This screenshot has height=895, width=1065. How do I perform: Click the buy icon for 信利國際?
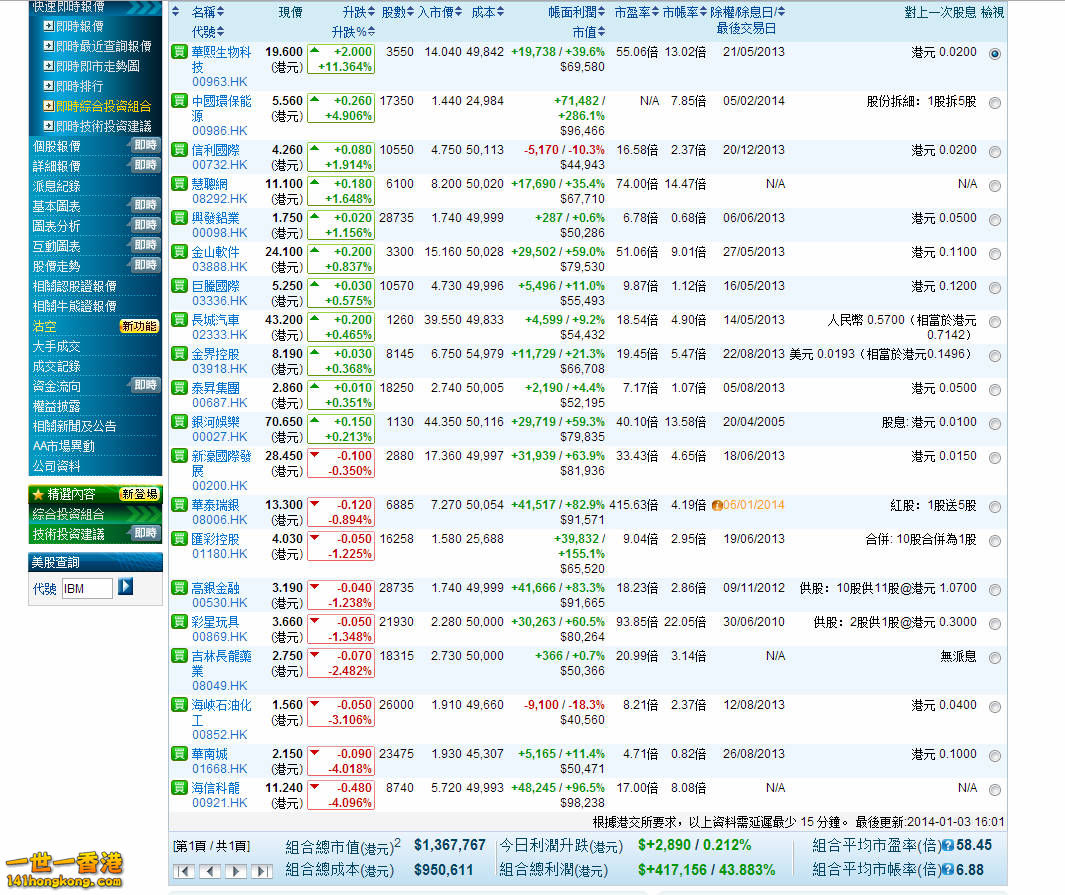point(179,149)
